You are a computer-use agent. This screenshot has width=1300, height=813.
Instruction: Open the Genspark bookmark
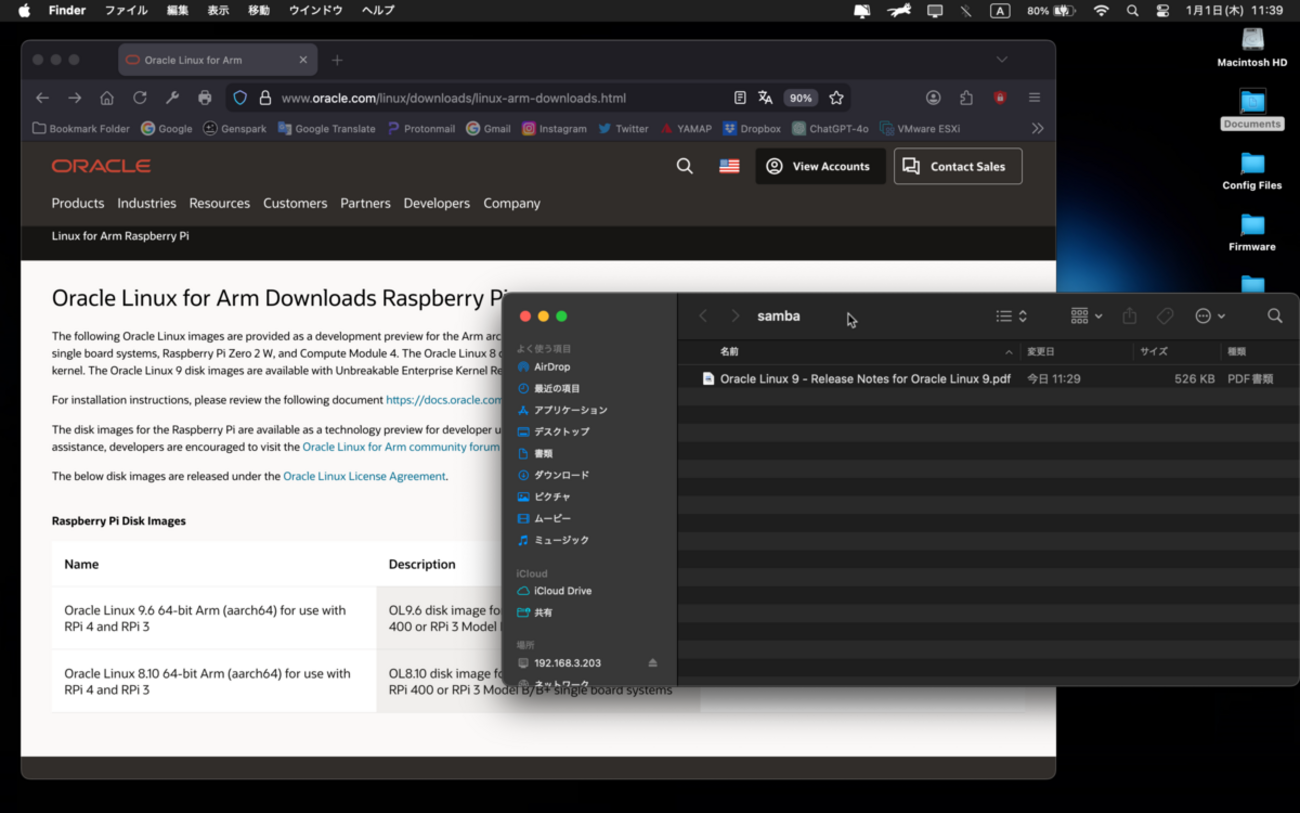(234, 128)
